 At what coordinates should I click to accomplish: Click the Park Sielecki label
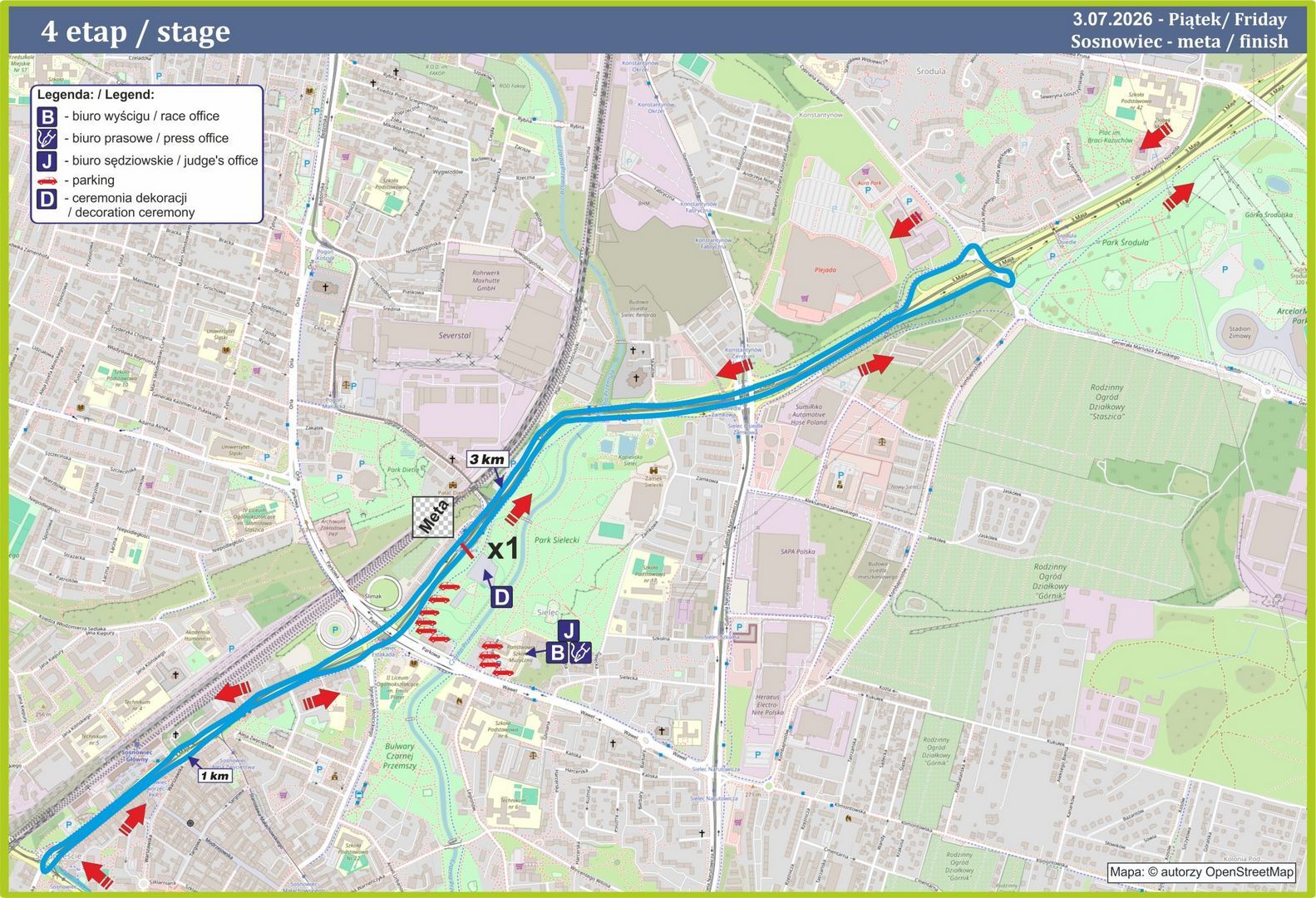coord(556,540)
